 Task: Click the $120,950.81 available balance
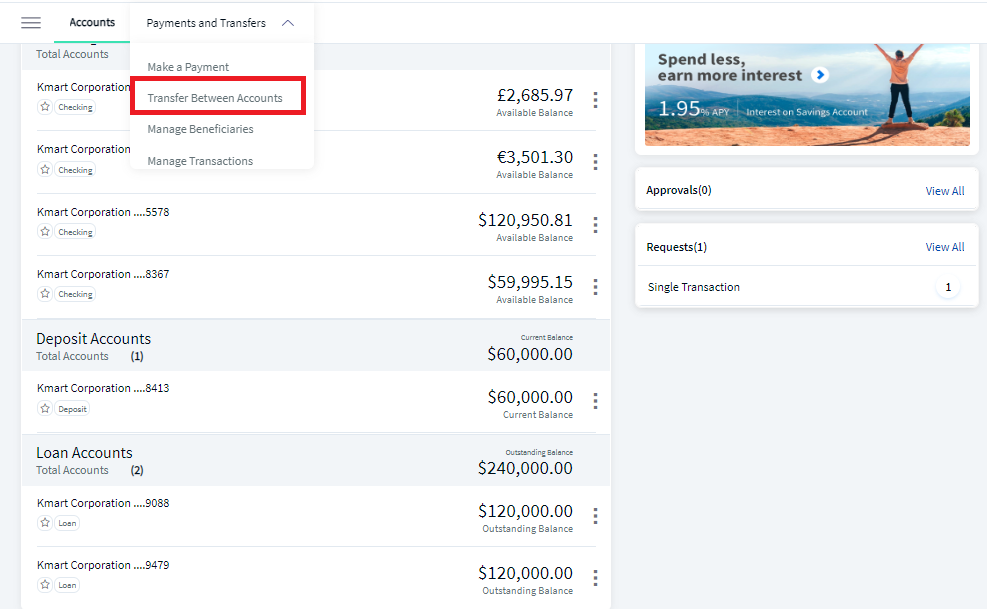pos(525,220)
